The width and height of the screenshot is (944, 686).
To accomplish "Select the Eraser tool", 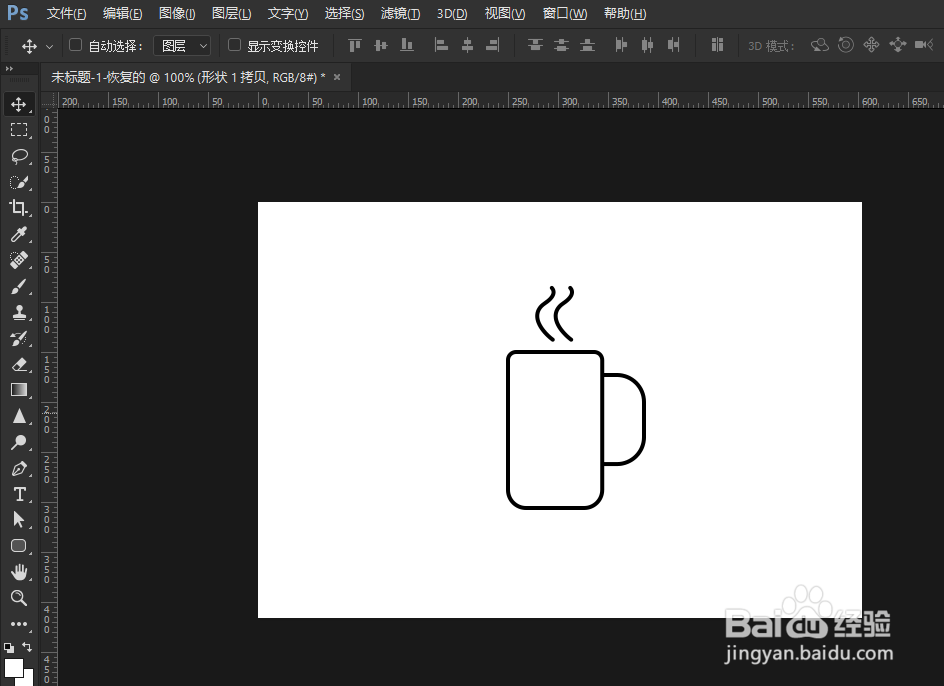I will [19, 364].
